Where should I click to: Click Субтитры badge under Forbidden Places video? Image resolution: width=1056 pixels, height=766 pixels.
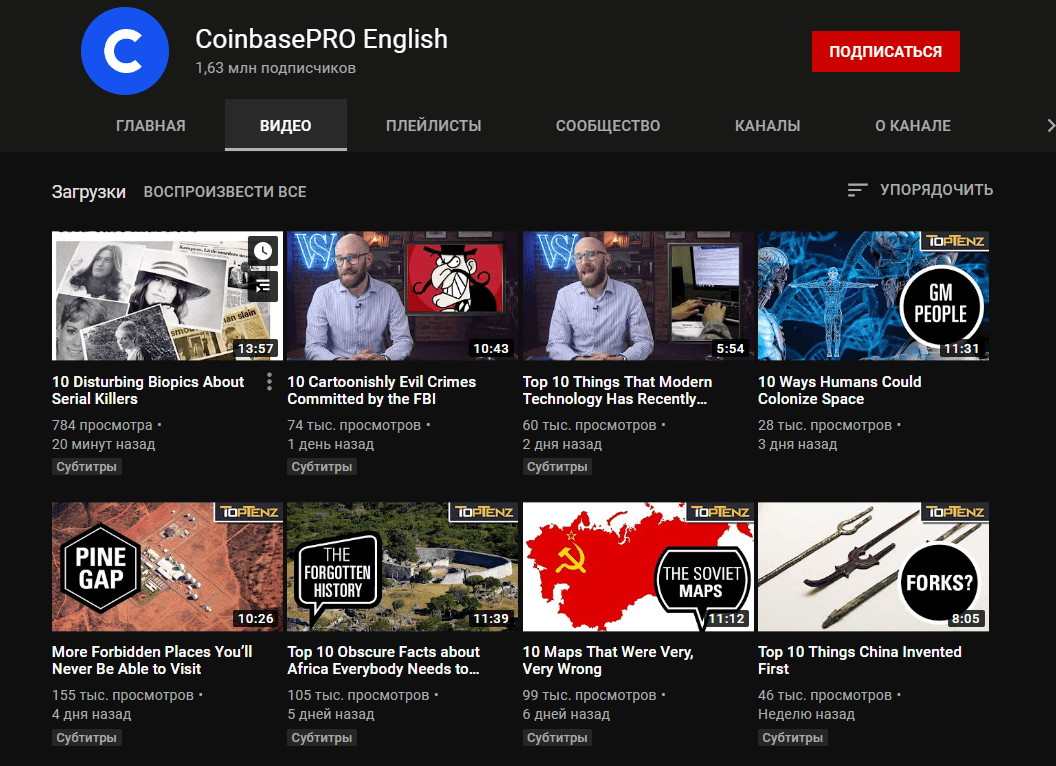pyautogui.click(x=86, y=738)
